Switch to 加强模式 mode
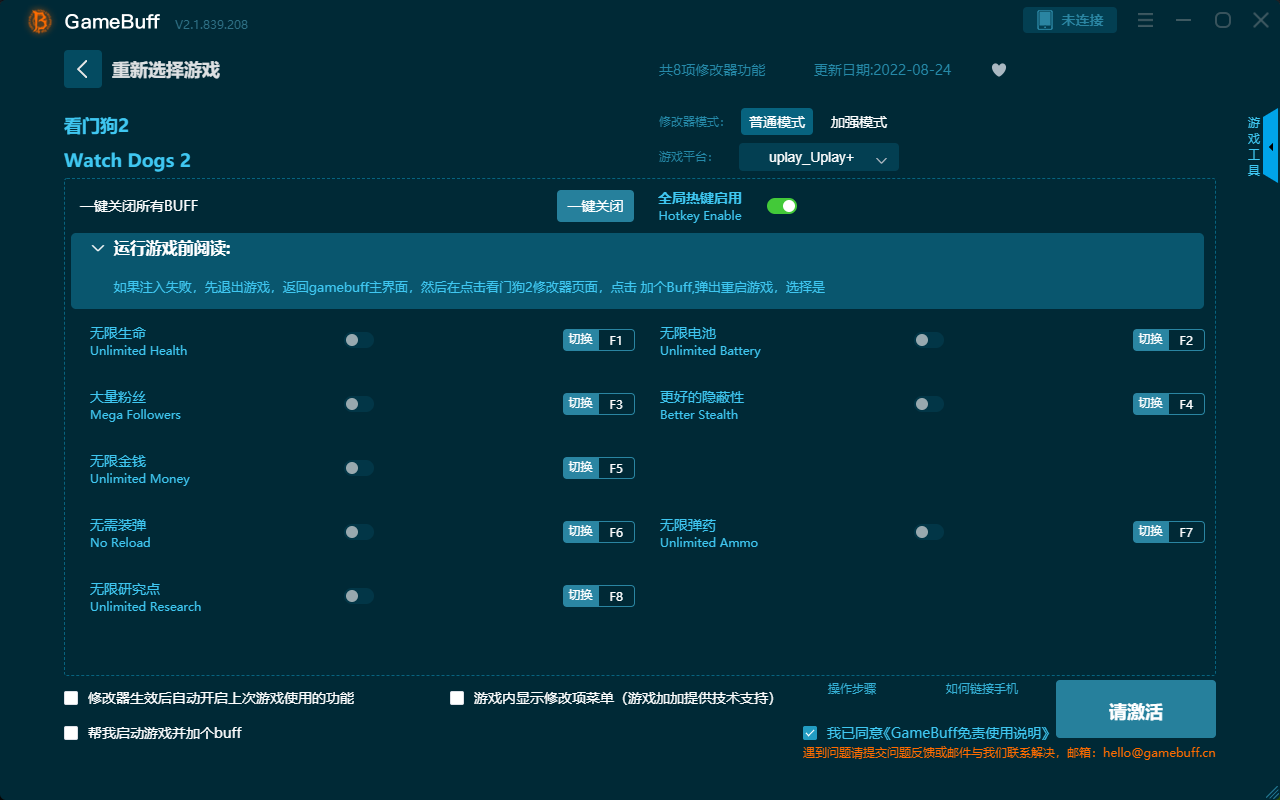Viewport: 1280px width, 800px height. pyautogui.click(x=858, y=121)
